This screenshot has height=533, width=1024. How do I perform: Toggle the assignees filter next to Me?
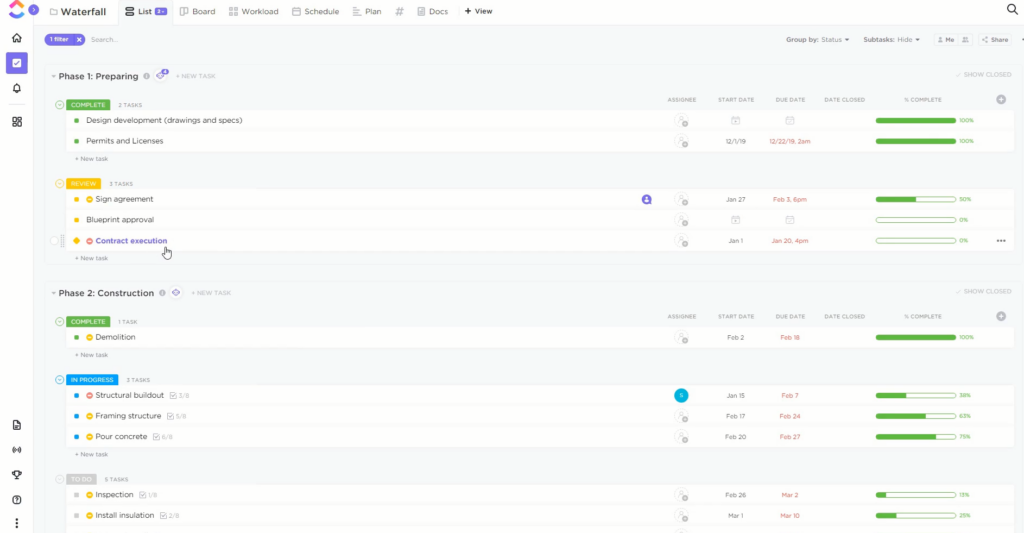pyautogui.click(x=965, y=40)
